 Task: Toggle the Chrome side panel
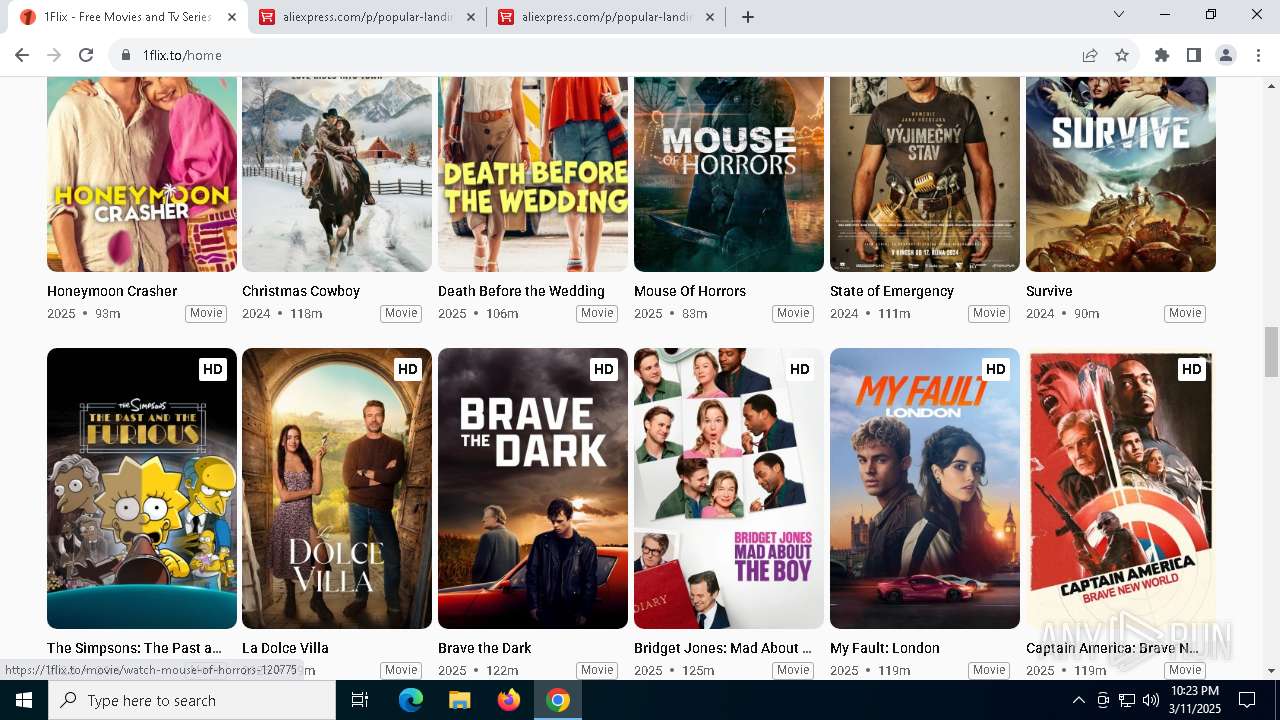pyautogui.click(x=1194, y=55)
